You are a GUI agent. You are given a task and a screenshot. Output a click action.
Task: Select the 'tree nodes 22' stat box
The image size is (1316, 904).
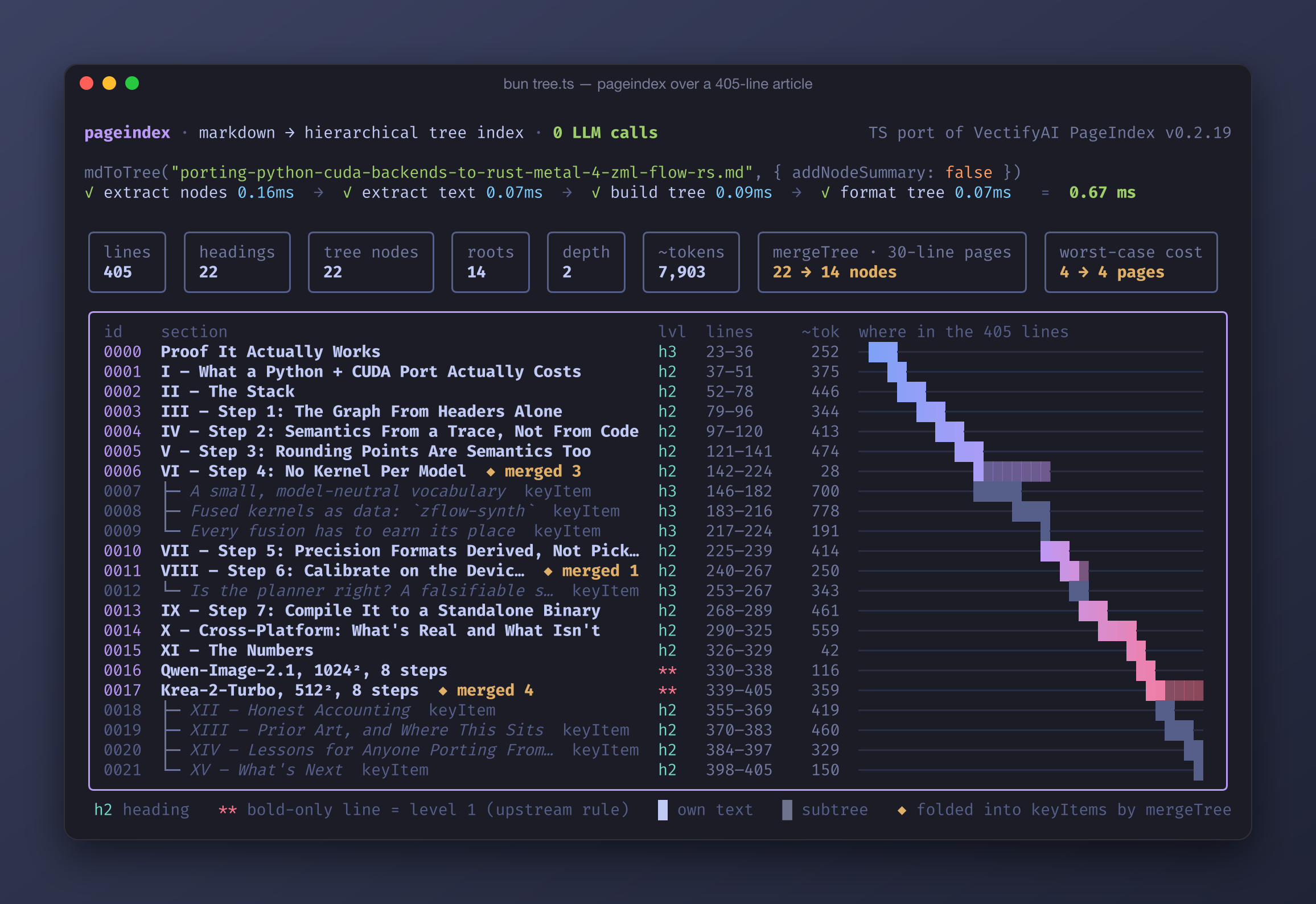371,262
